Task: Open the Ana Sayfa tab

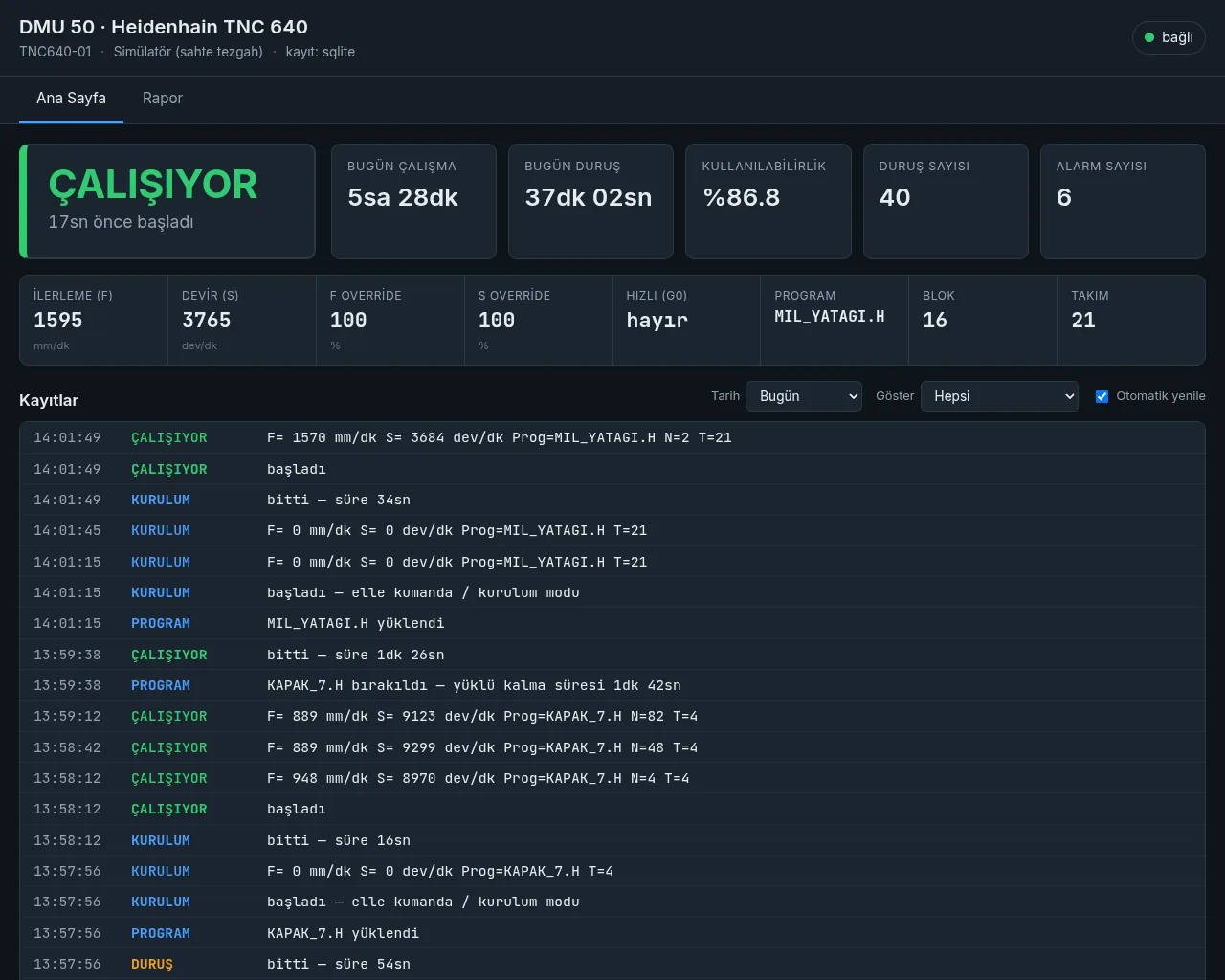Action: coord(71,99)
